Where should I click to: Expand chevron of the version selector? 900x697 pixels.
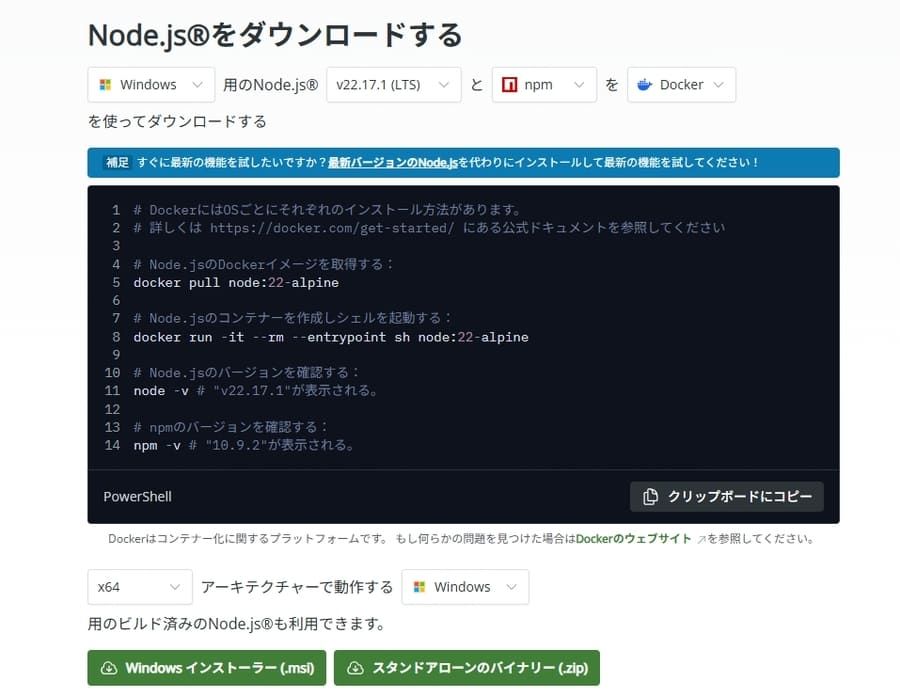click(444, 85)
